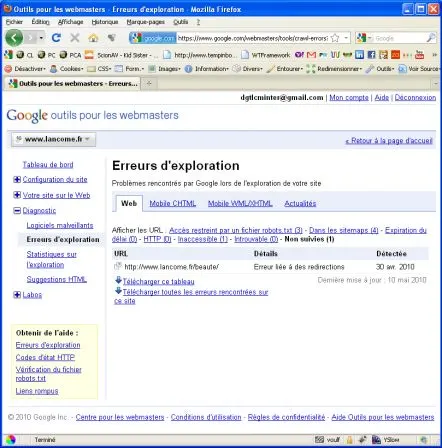
Task: Click the google.com site identity icon
Action: 153,38
